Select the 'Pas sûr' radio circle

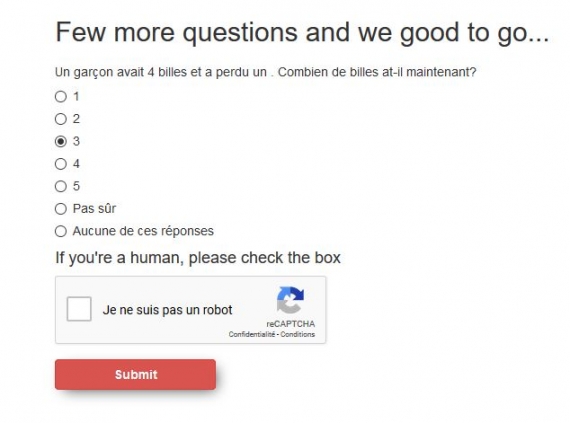coord(61,209)
